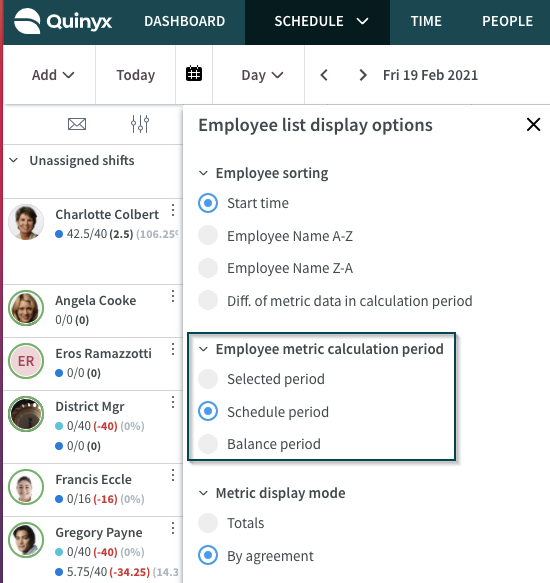Screen dimensions: 550x583
Task: Go to next day arrow
Action: pos(363,75)
